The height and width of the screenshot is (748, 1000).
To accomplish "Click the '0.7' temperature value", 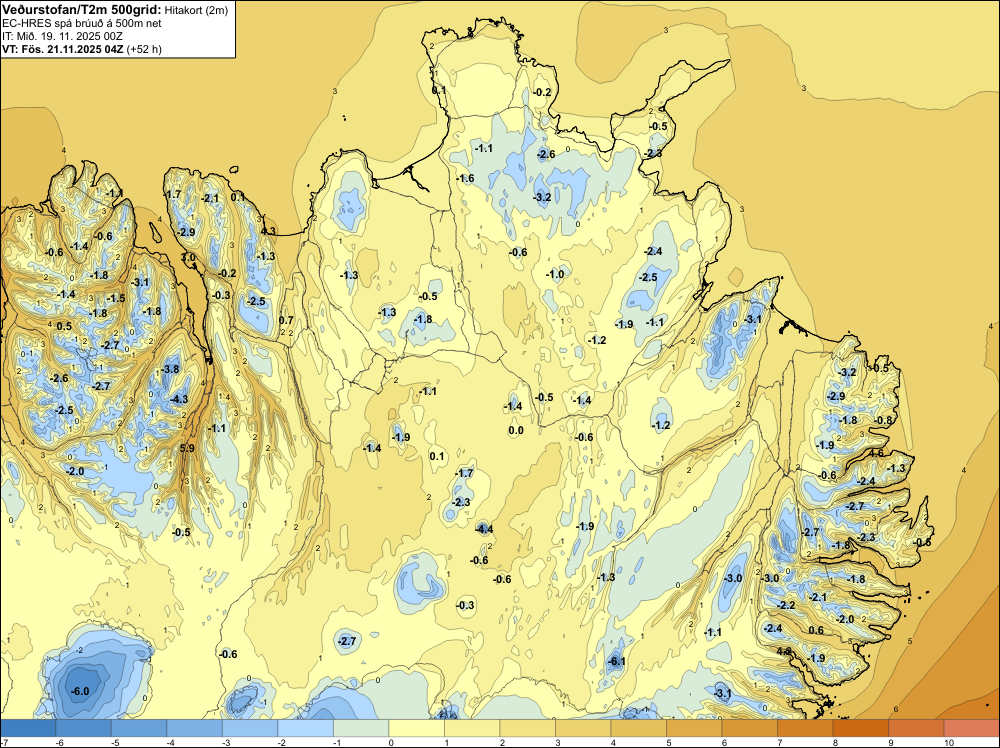I will click(x=286, y=320).
